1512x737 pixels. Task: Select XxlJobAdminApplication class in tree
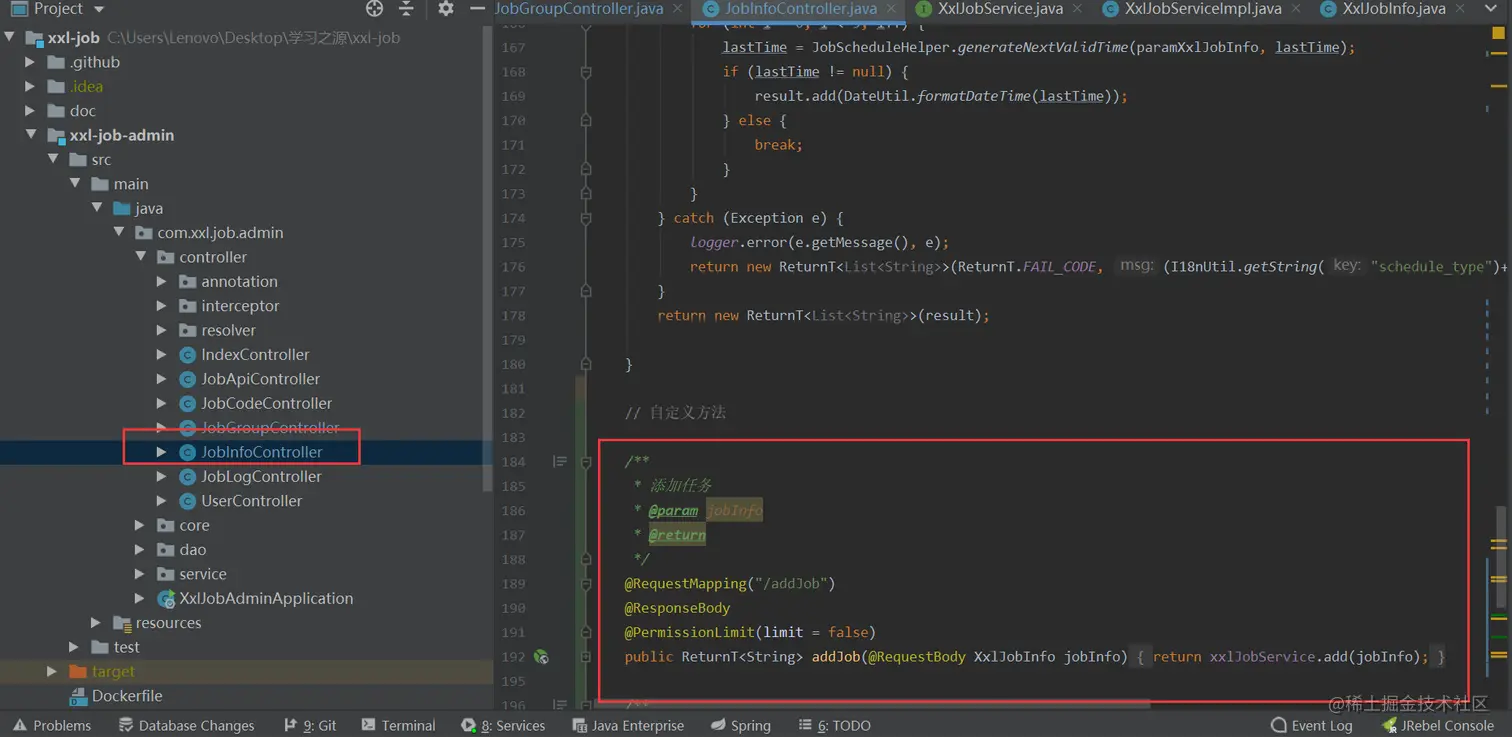[x=266, y=598]
